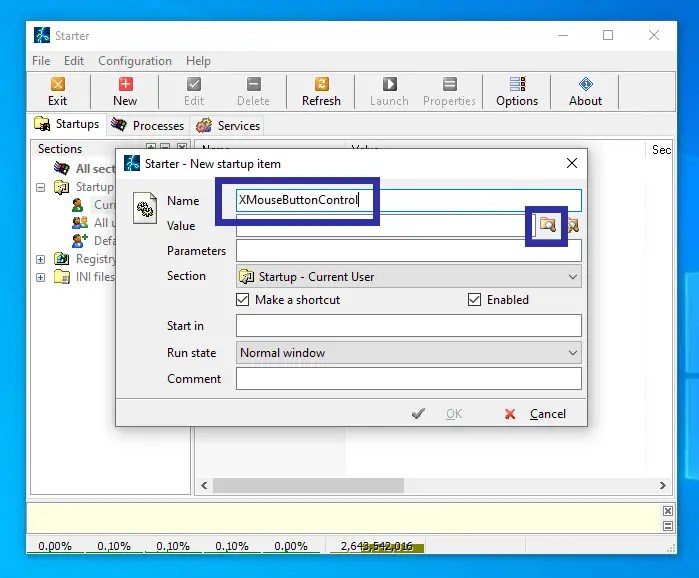Uncheck the Make a shortcut checkbox
699x578 pixels.
click(x=243, y=300)
